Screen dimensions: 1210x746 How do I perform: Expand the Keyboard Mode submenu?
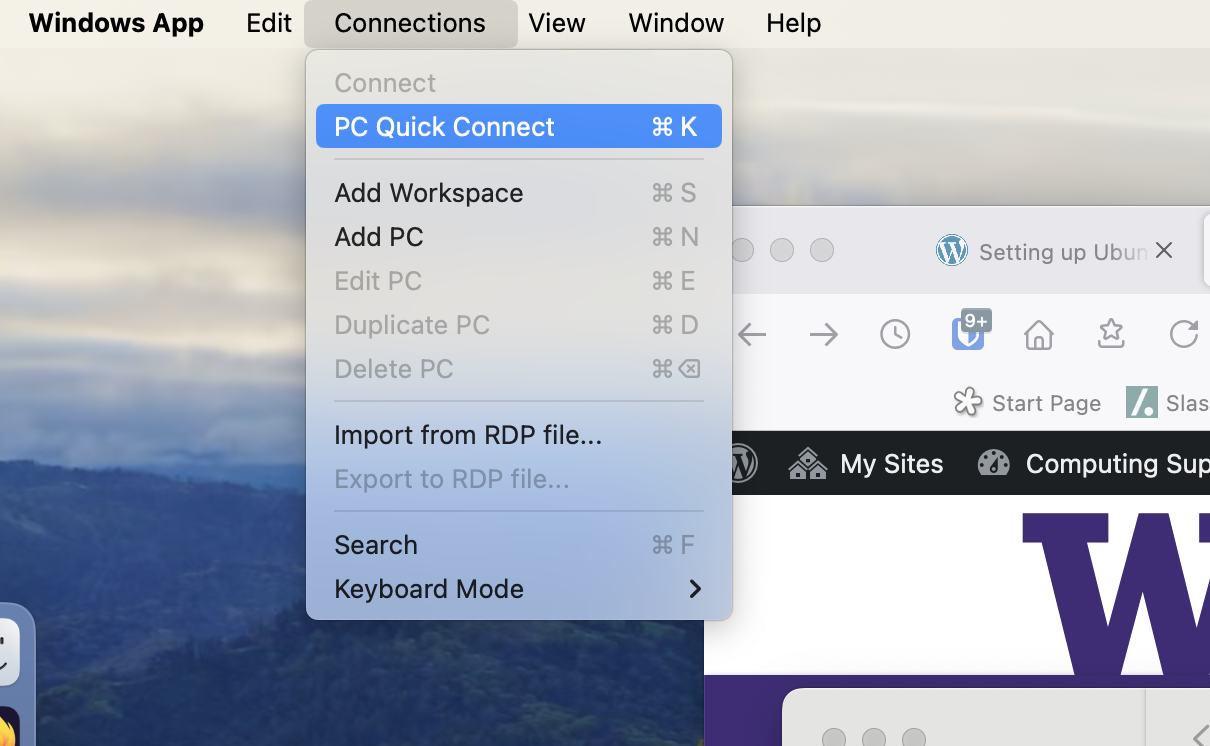point(518,589)
